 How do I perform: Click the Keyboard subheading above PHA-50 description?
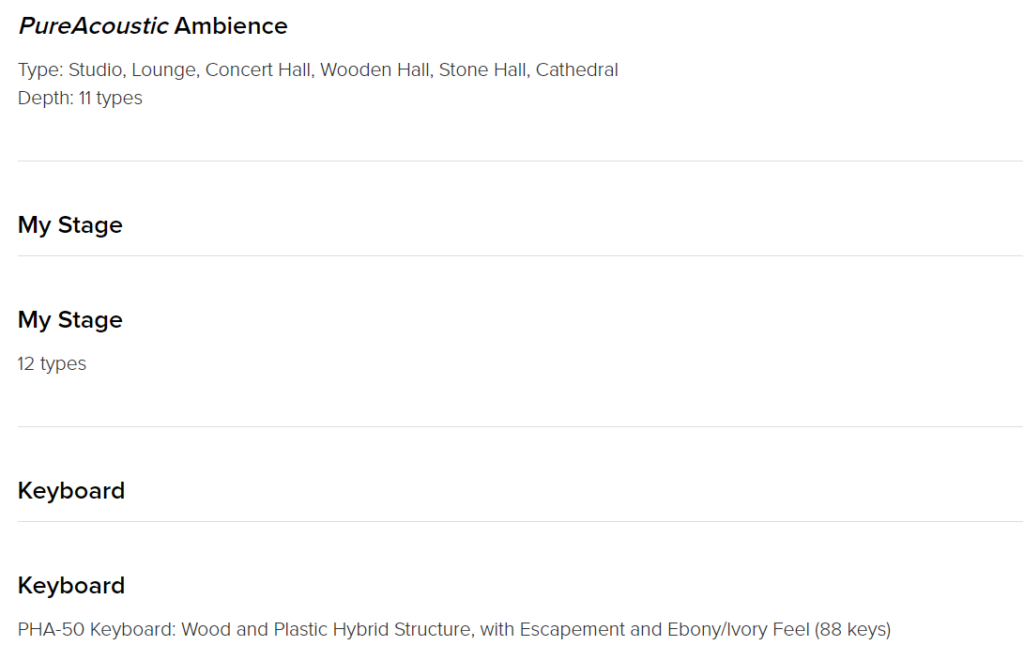tap(71, 585)
